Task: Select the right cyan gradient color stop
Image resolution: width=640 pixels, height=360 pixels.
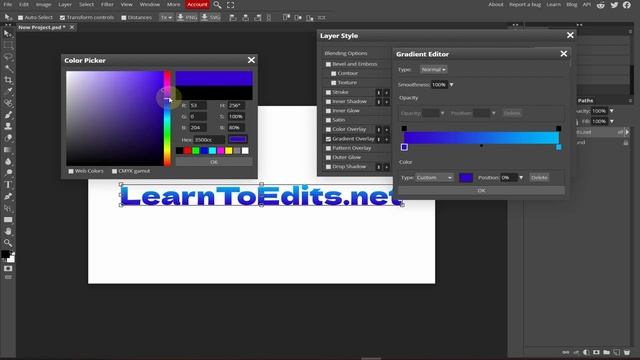Action: click(x=559, y=147)
